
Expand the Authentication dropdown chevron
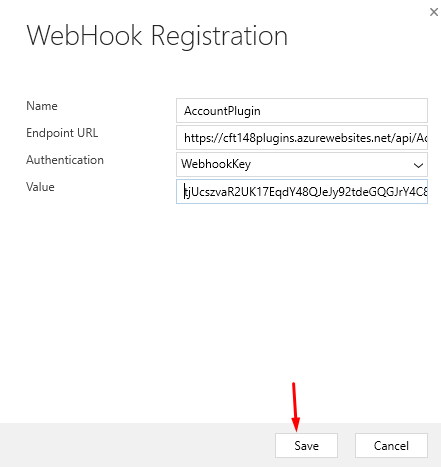[418, 165]
